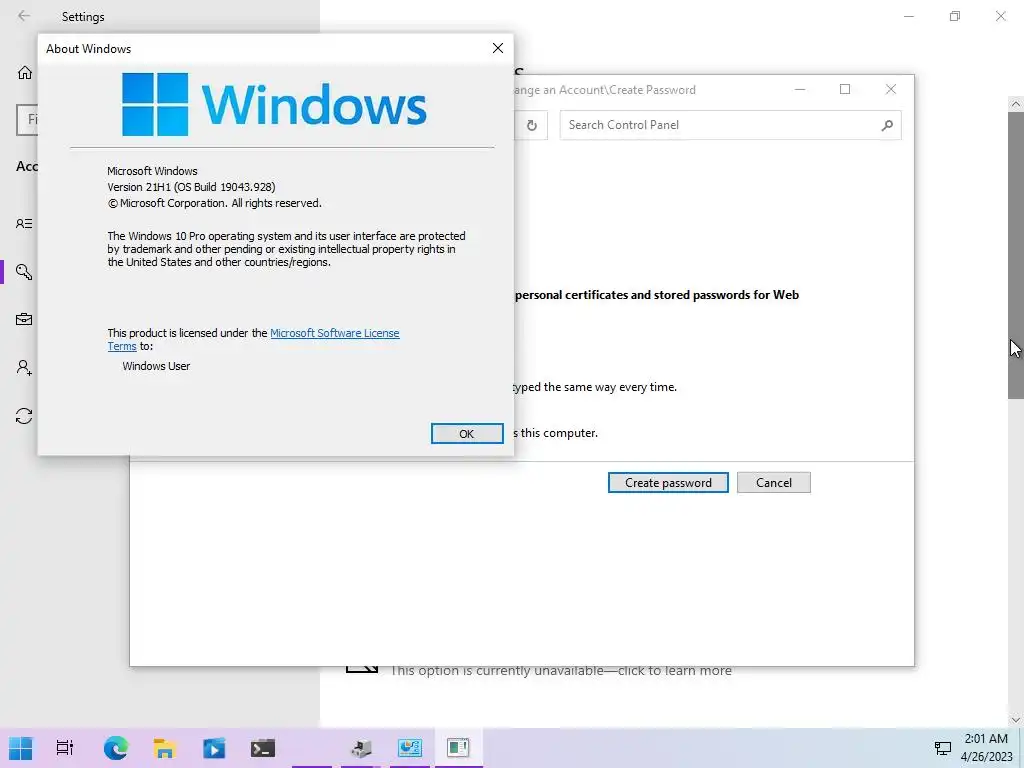Open the terminal app on taskbar
Image resolution: width=1024 pixels, height=768 pixels.
263,748
